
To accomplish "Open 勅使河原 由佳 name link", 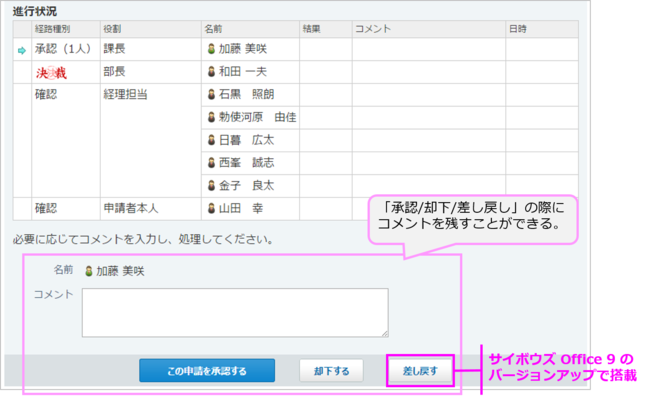I will tap(257, 117).
